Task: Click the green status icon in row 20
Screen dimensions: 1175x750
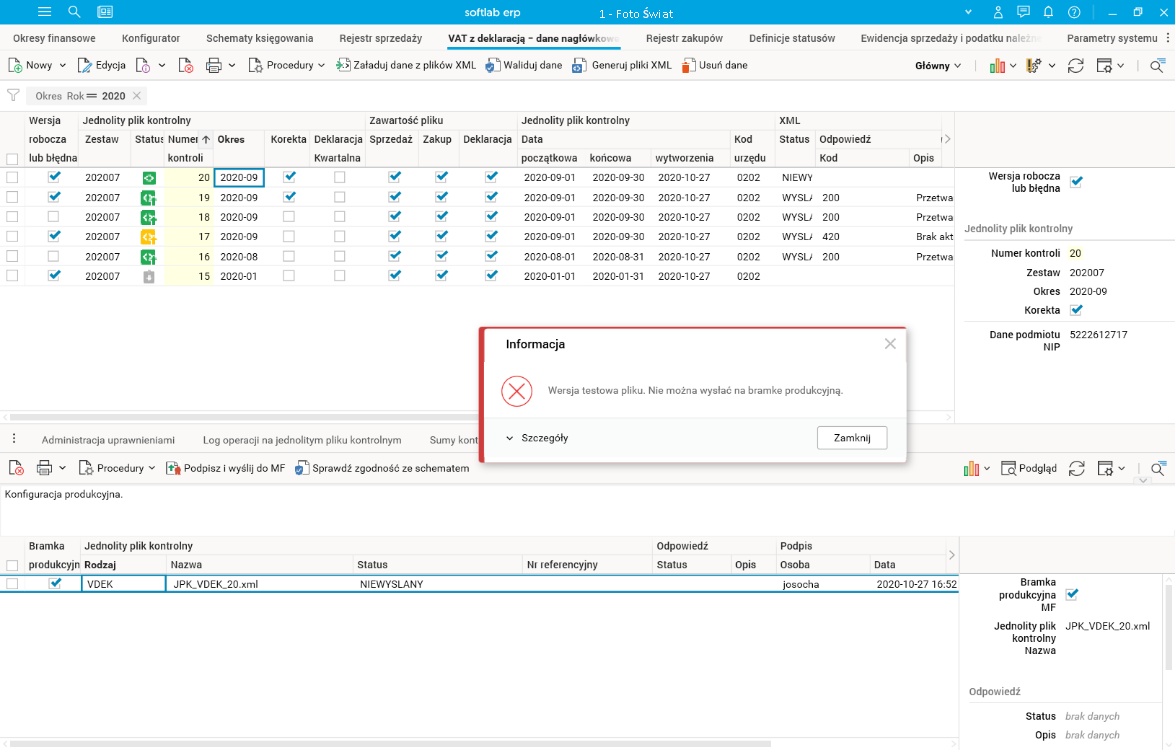Action: 148,178
